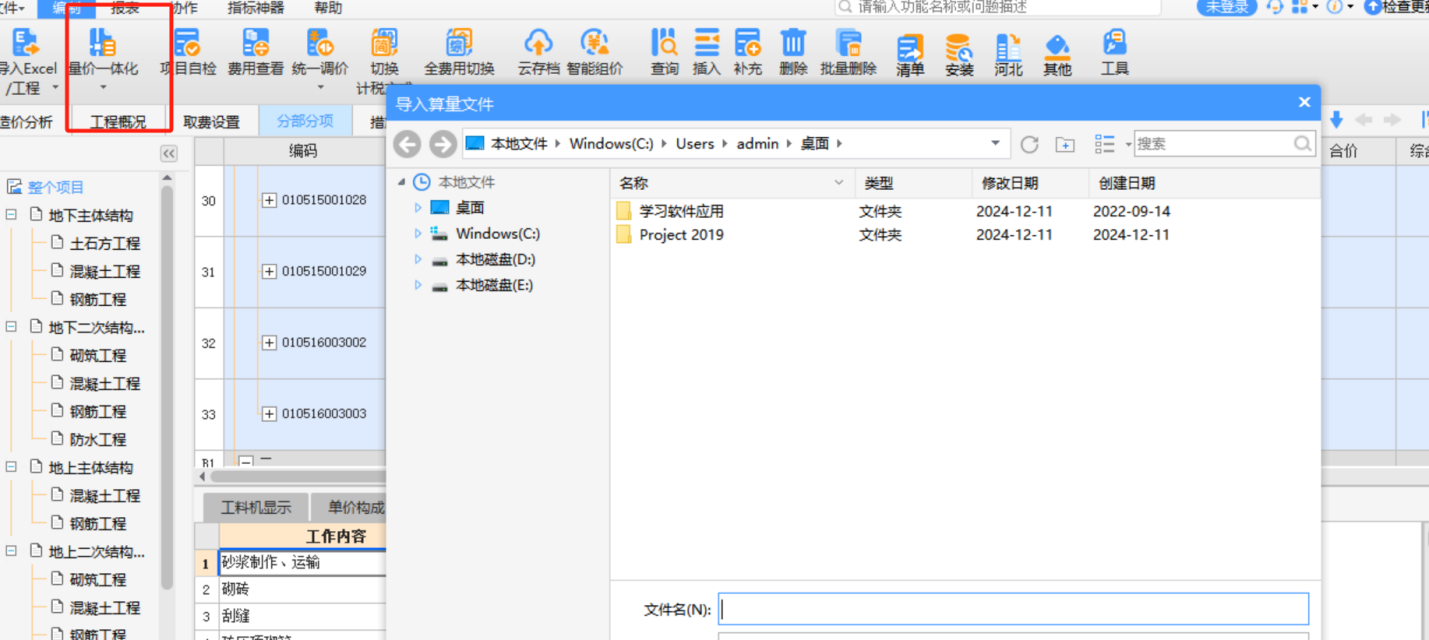Open the 量价一体化 tool

coord(103,43)
